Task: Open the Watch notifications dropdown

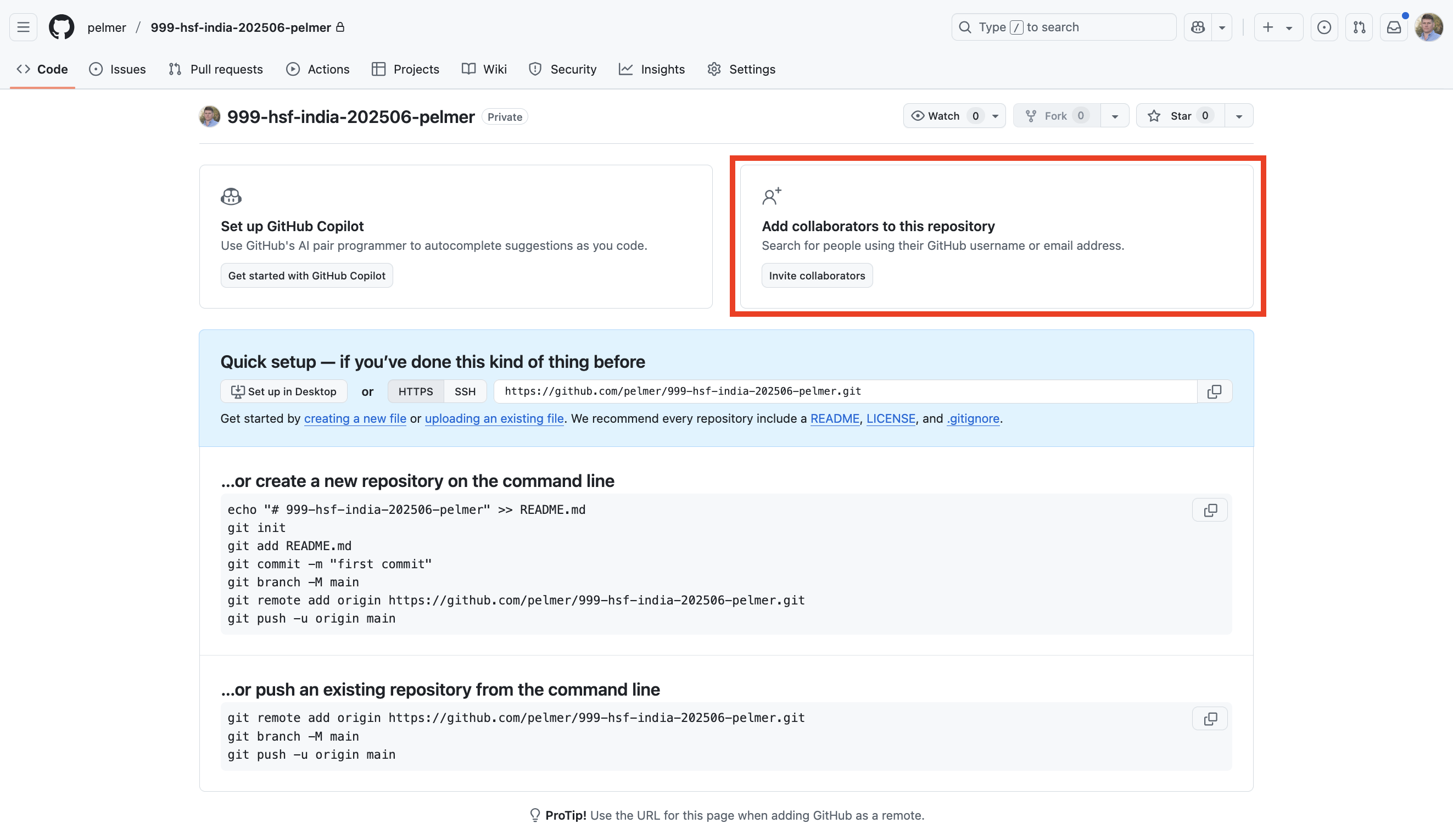Action: point(954,116)
